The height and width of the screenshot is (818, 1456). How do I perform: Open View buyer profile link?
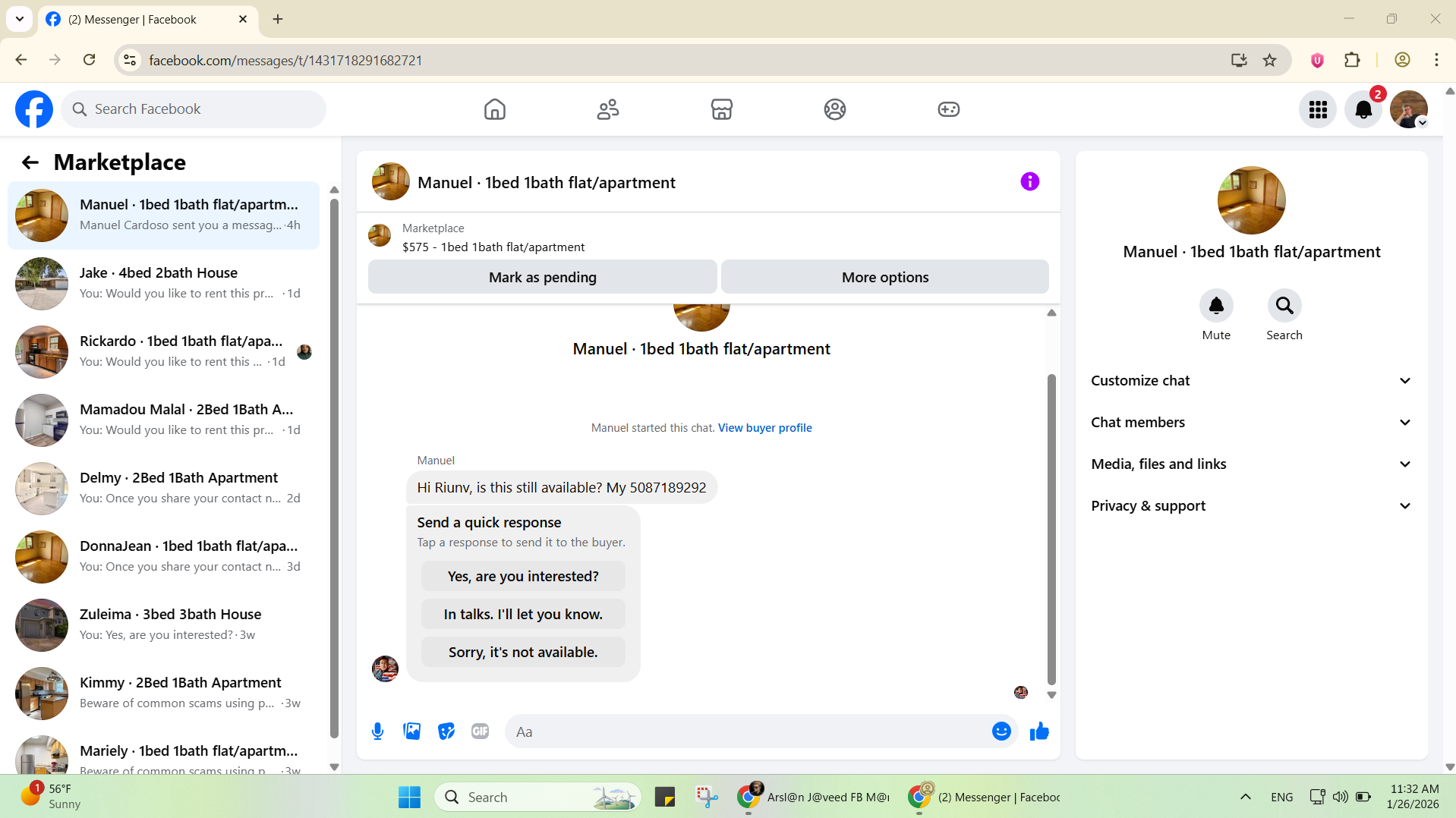coord(765,428)
